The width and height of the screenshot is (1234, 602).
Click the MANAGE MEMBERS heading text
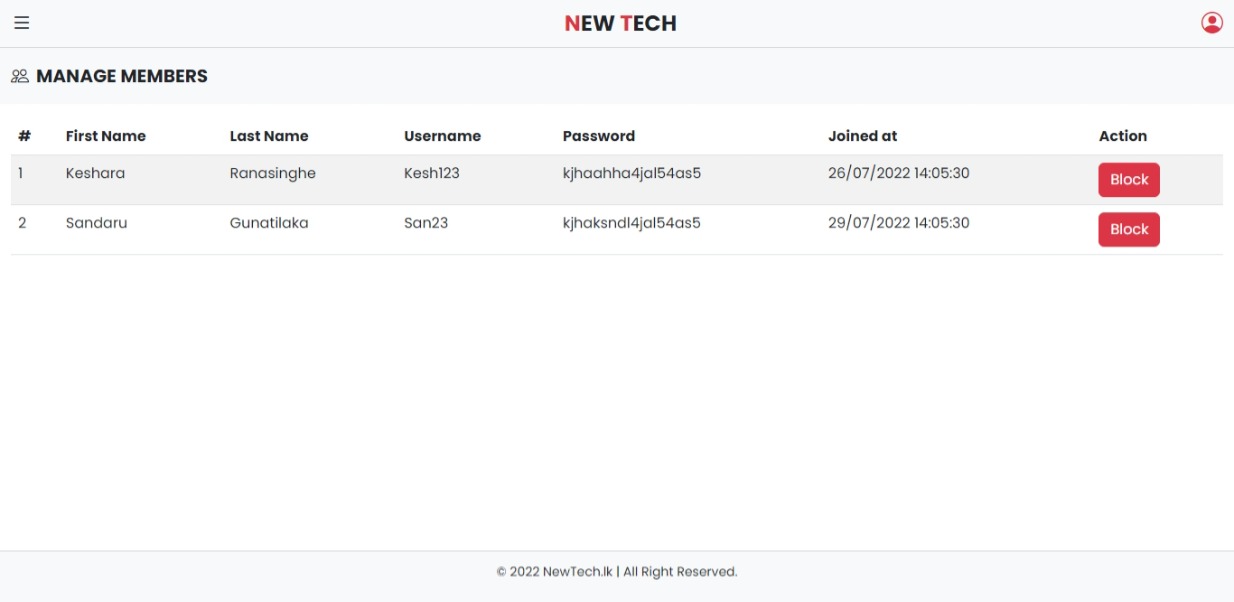click(121, 74)
